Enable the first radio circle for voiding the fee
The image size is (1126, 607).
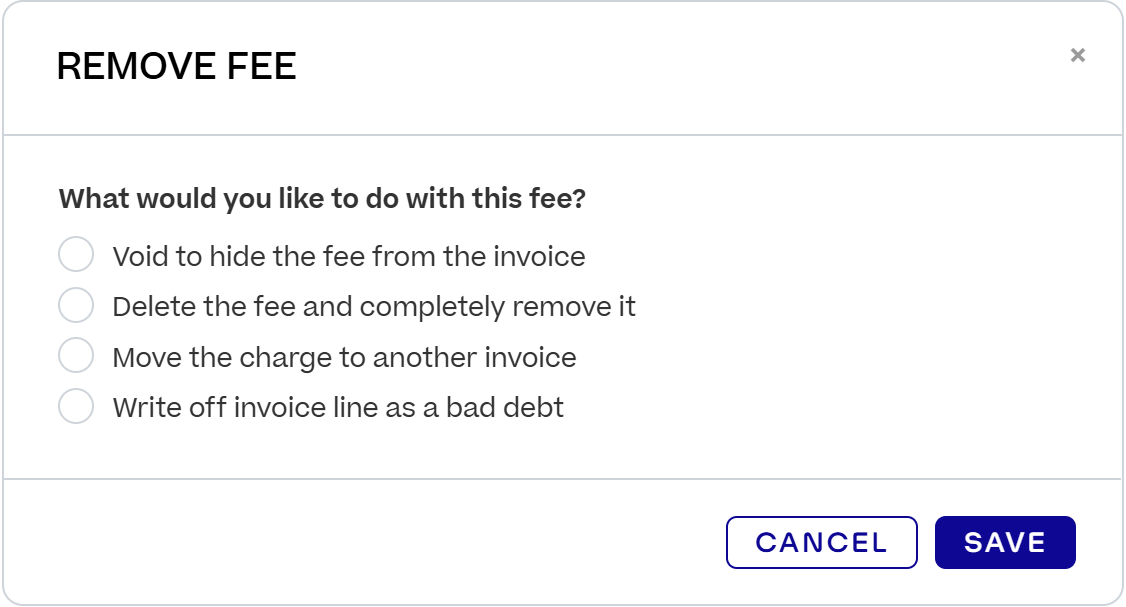pos(76,255)
